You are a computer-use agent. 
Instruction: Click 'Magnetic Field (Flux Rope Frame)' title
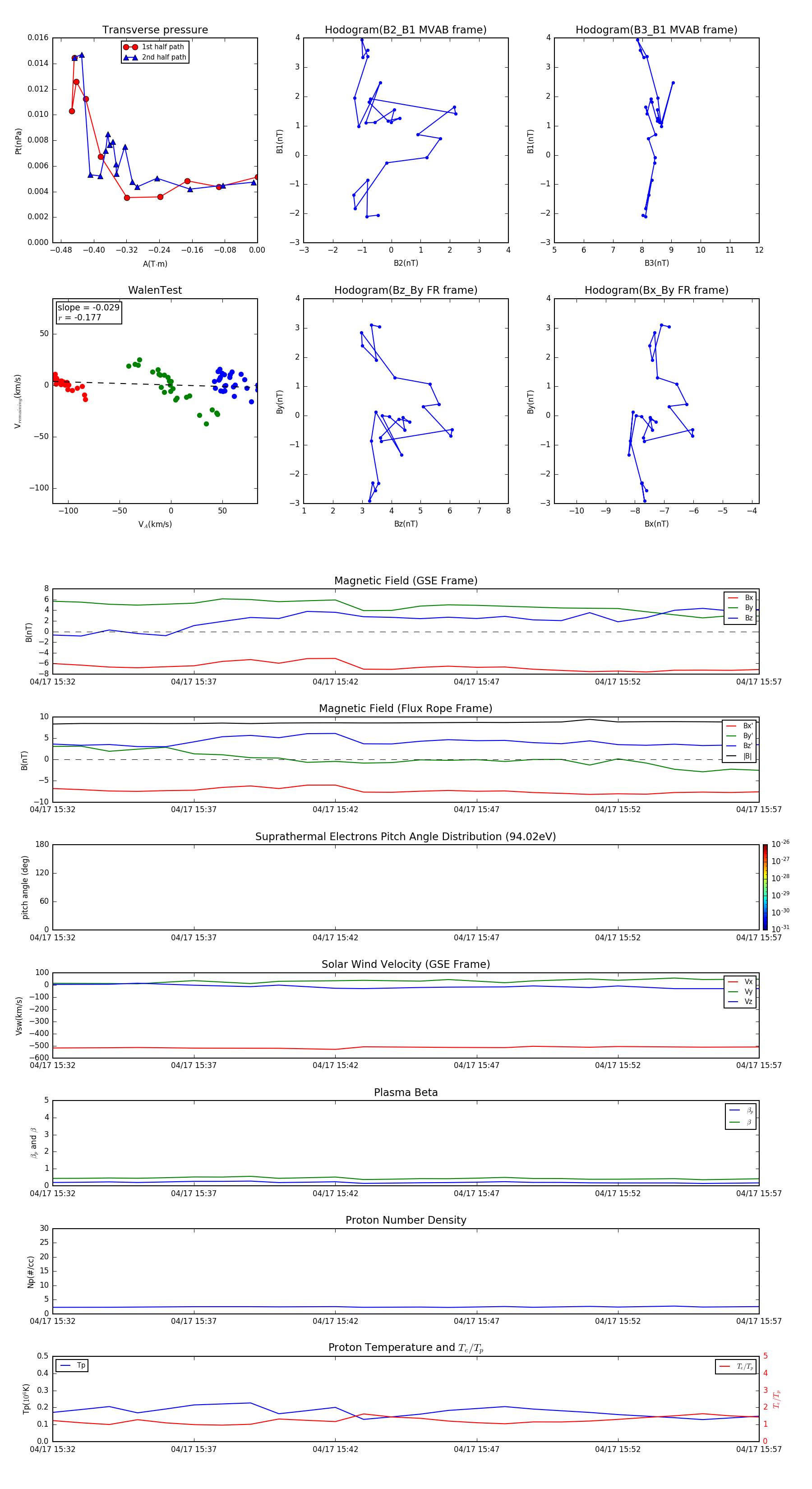406,709
